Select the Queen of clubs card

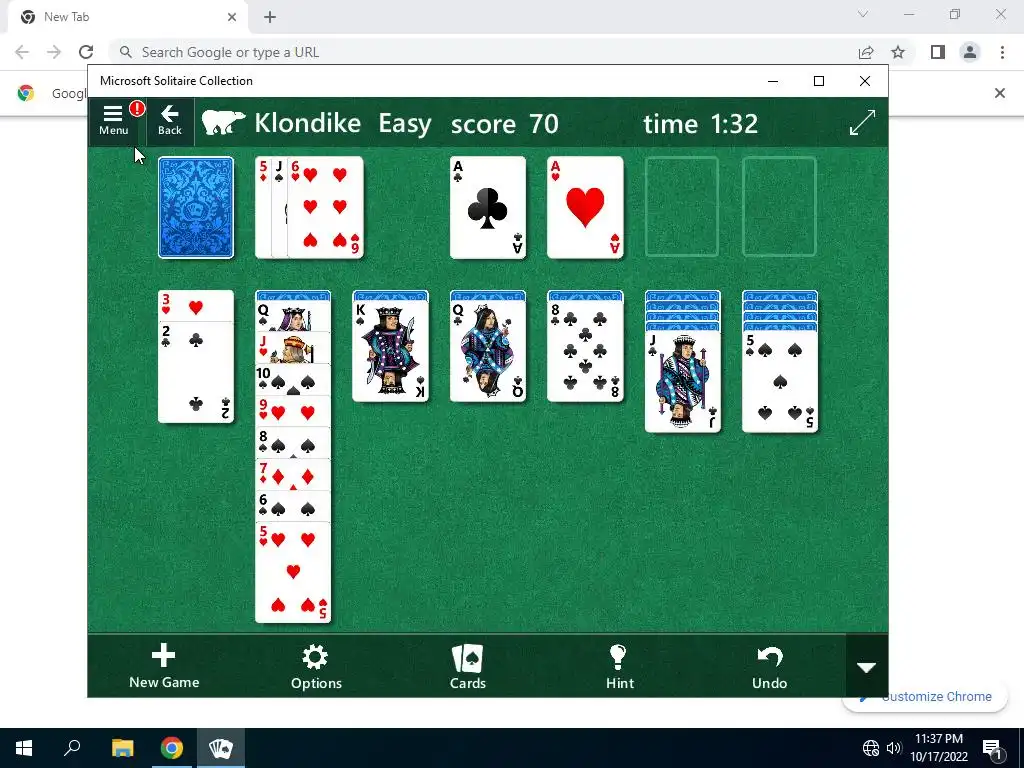(488, 351)
